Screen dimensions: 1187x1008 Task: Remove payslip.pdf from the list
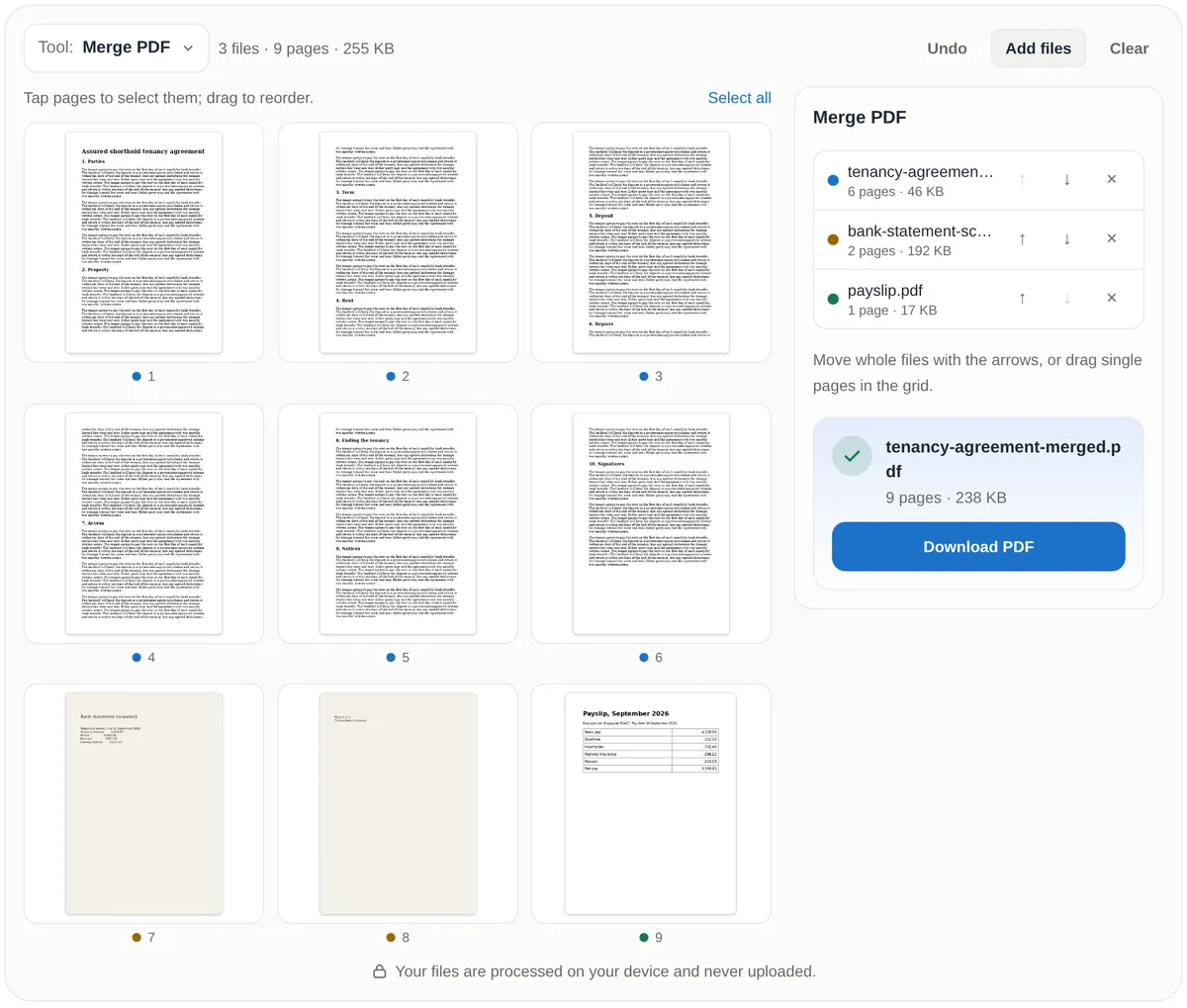[x=1111, y=298]
